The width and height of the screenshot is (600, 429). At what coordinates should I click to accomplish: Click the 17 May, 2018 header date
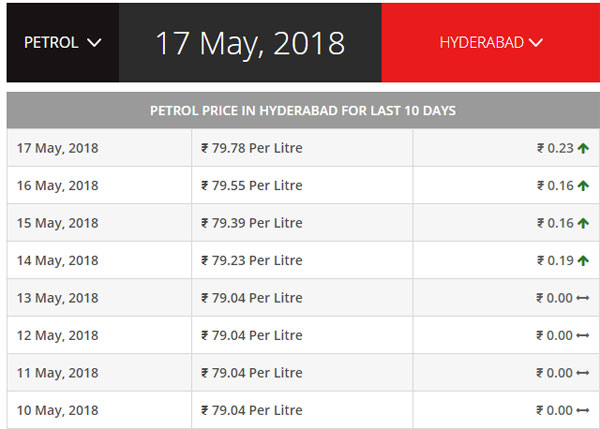250,44
